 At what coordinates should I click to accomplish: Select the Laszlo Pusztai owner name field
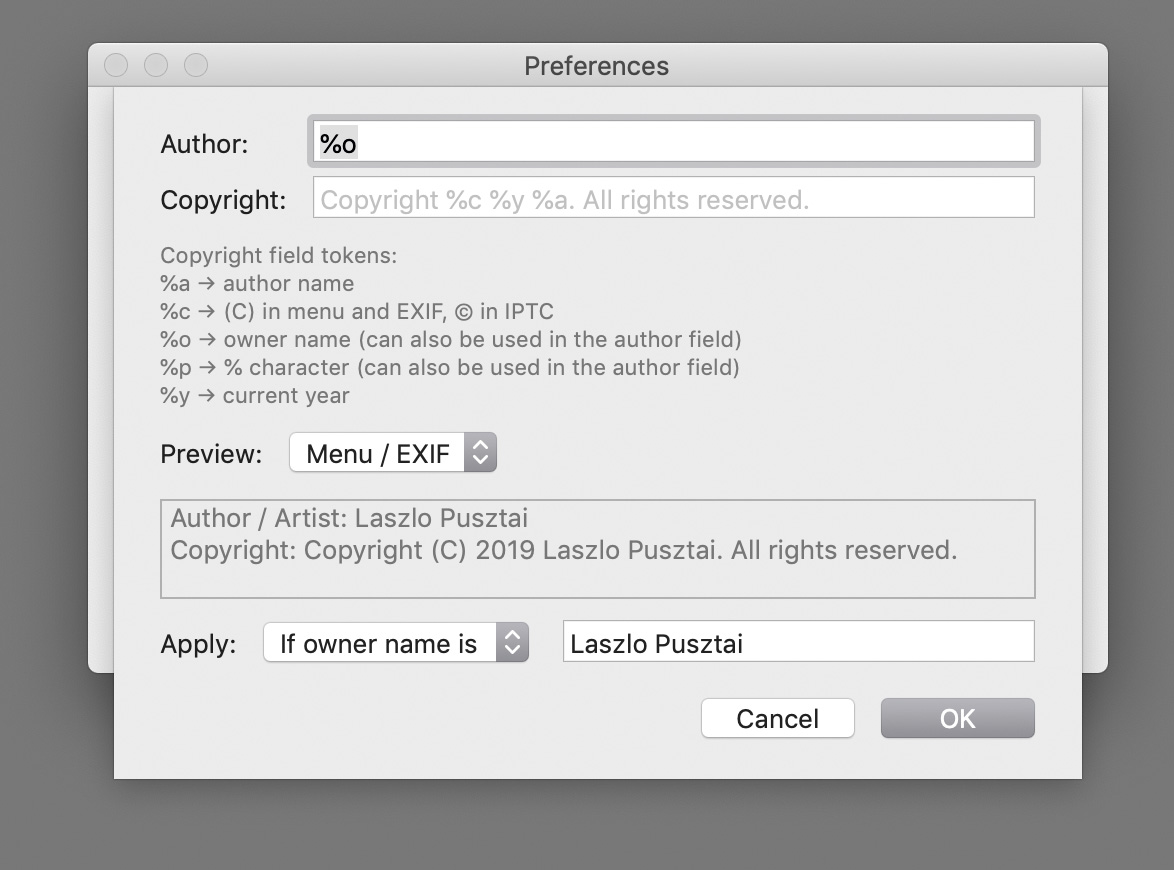798,642
